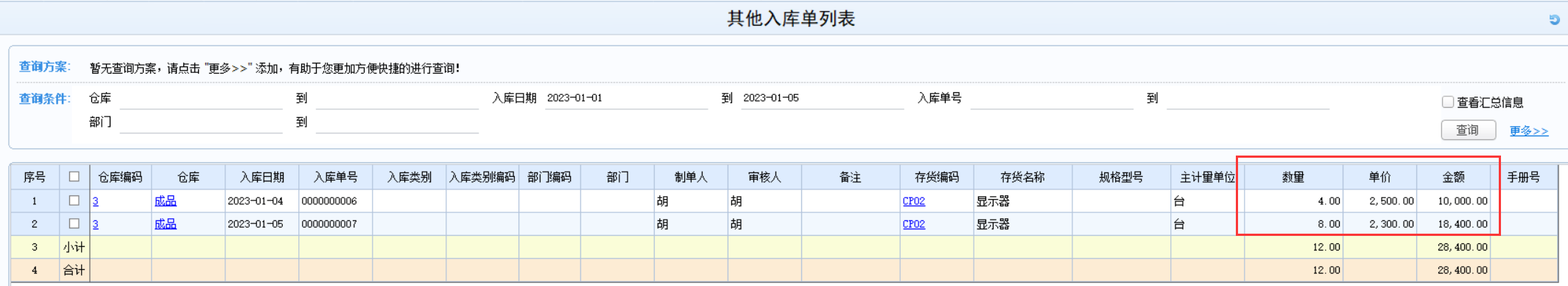Open 成品 warehouse link in row 1
1568x286 pixels.
tap(165, 200)
